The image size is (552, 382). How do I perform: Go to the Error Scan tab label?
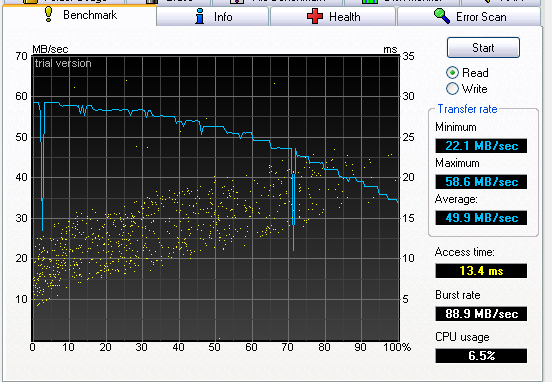point(481,17)
